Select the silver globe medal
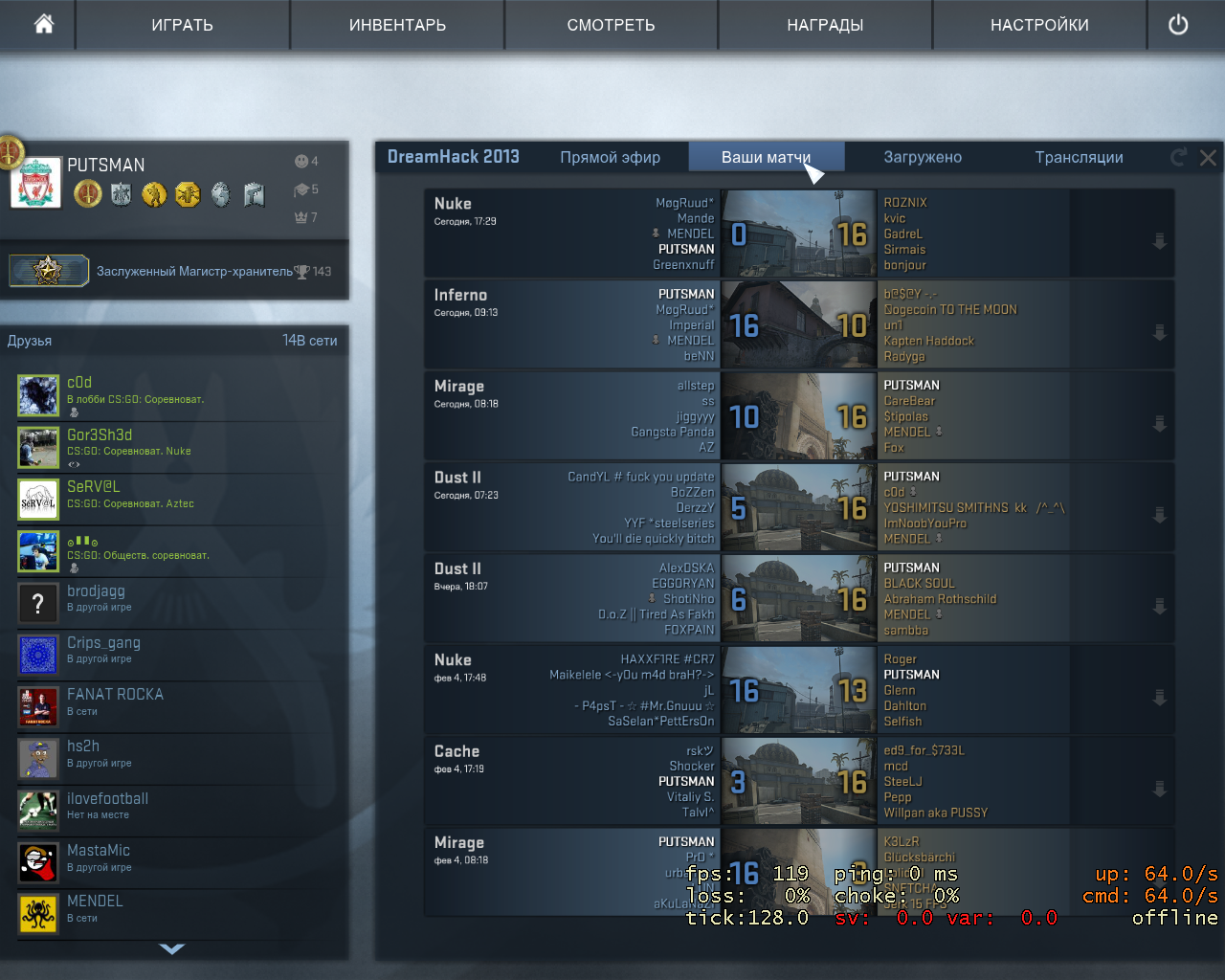1225x980 pixels. coord(220,194)
